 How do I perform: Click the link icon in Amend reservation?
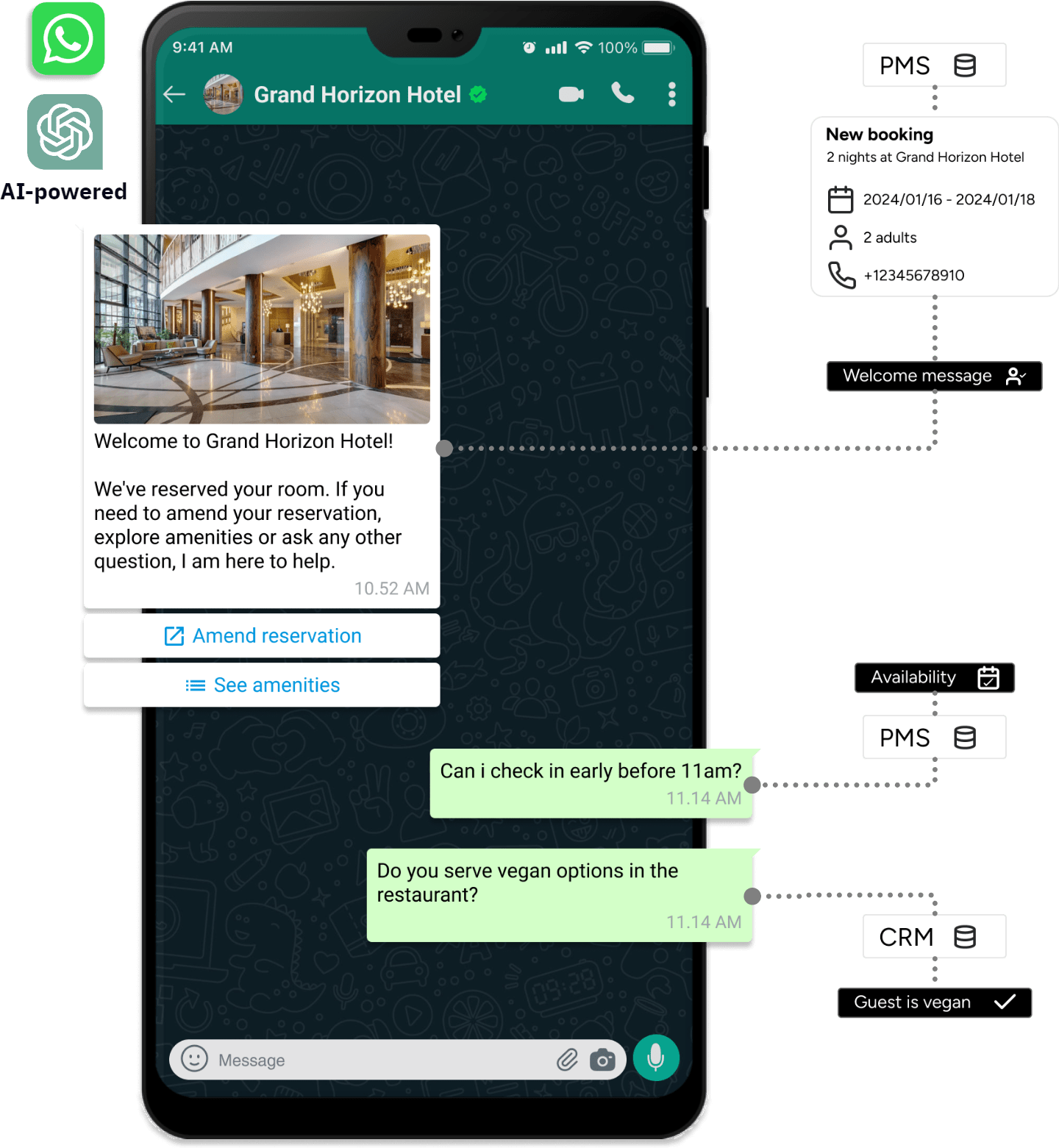pyautogui.click(x=174, y=636)
